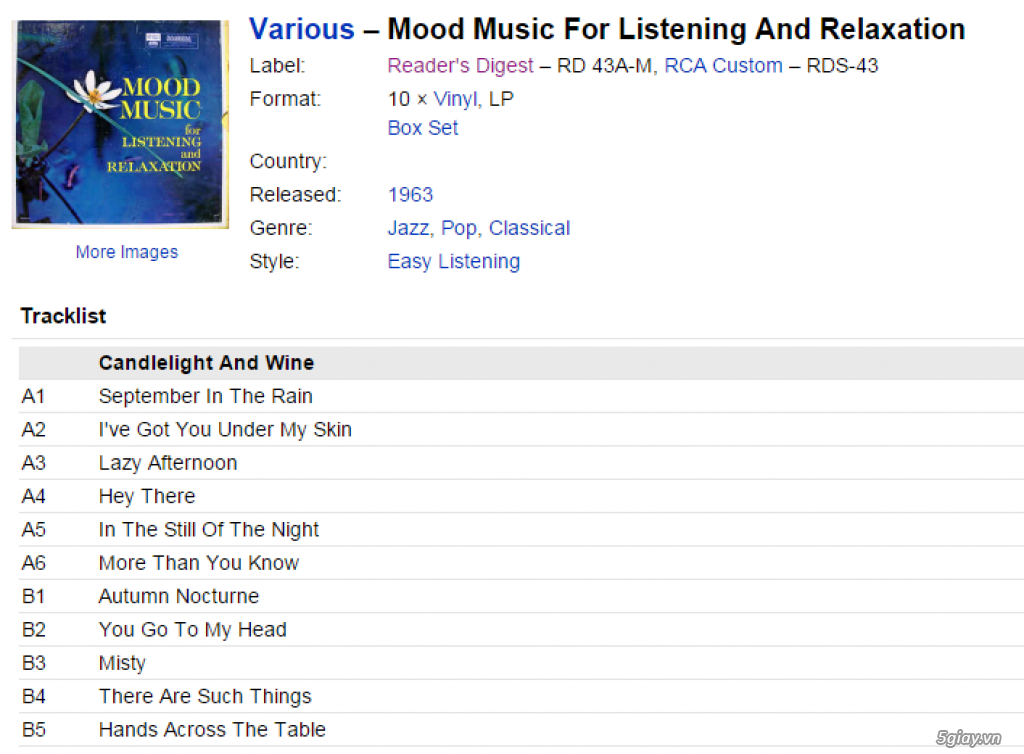Screen dimensions: 1024x754
Task: Click the Vinyl format link
Action: pos(456,98)
